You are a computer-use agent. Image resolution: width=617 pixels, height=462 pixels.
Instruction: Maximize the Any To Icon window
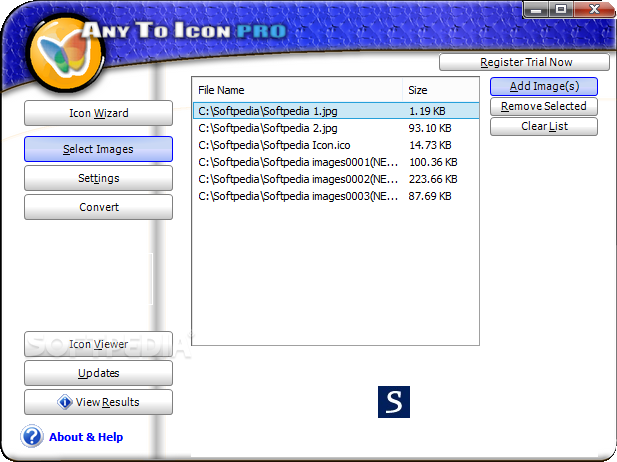point(561,9)
